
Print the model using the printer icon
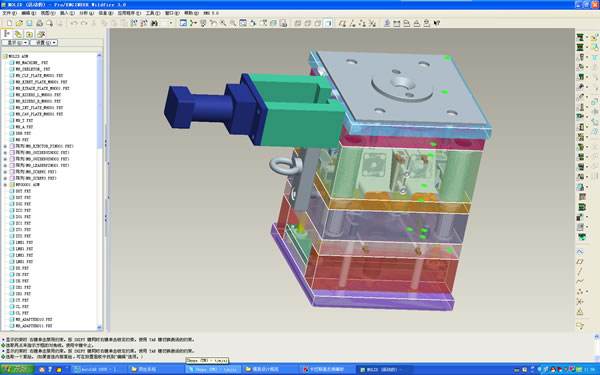39,23
